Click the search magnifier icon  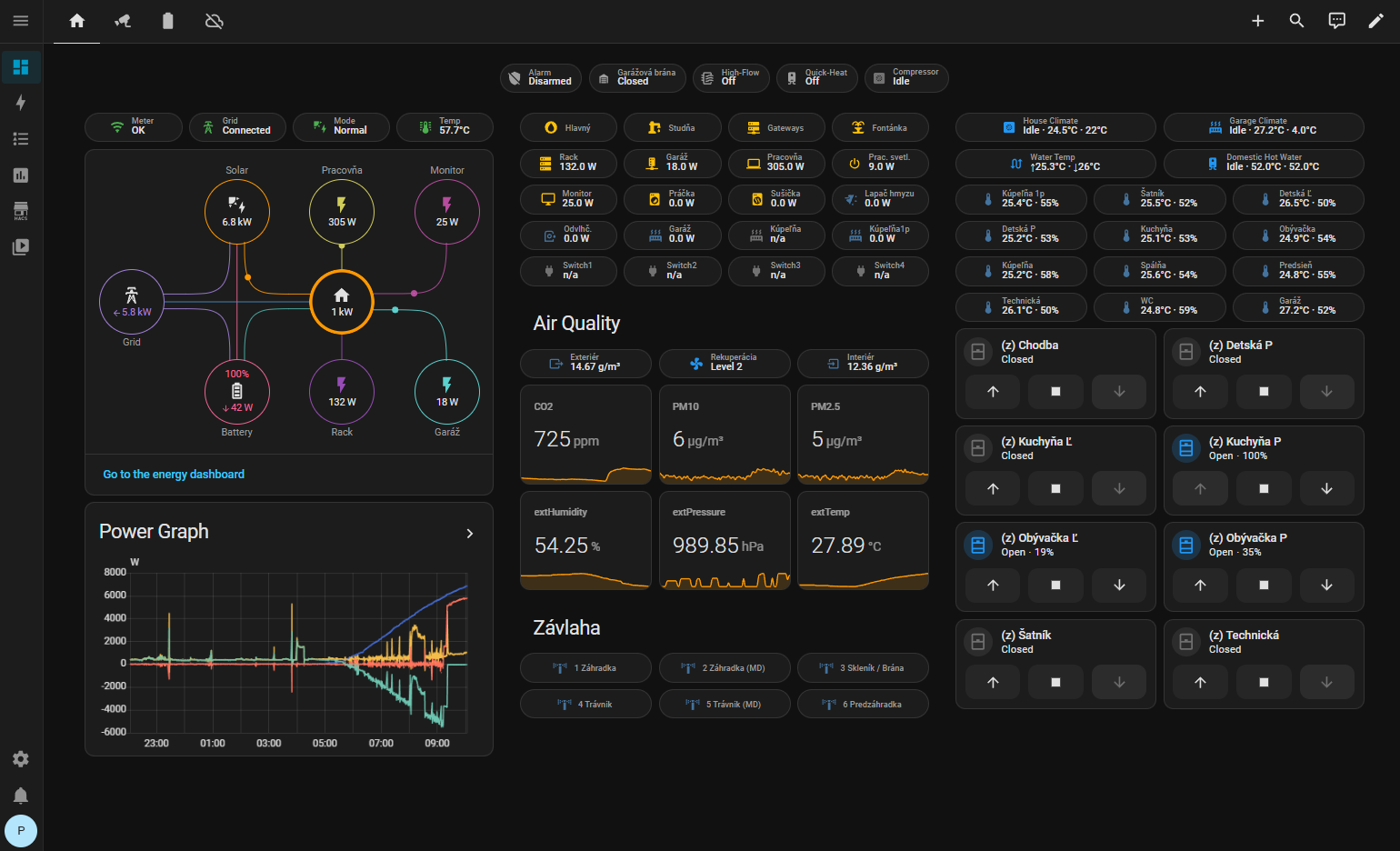tap(1297, 21)
